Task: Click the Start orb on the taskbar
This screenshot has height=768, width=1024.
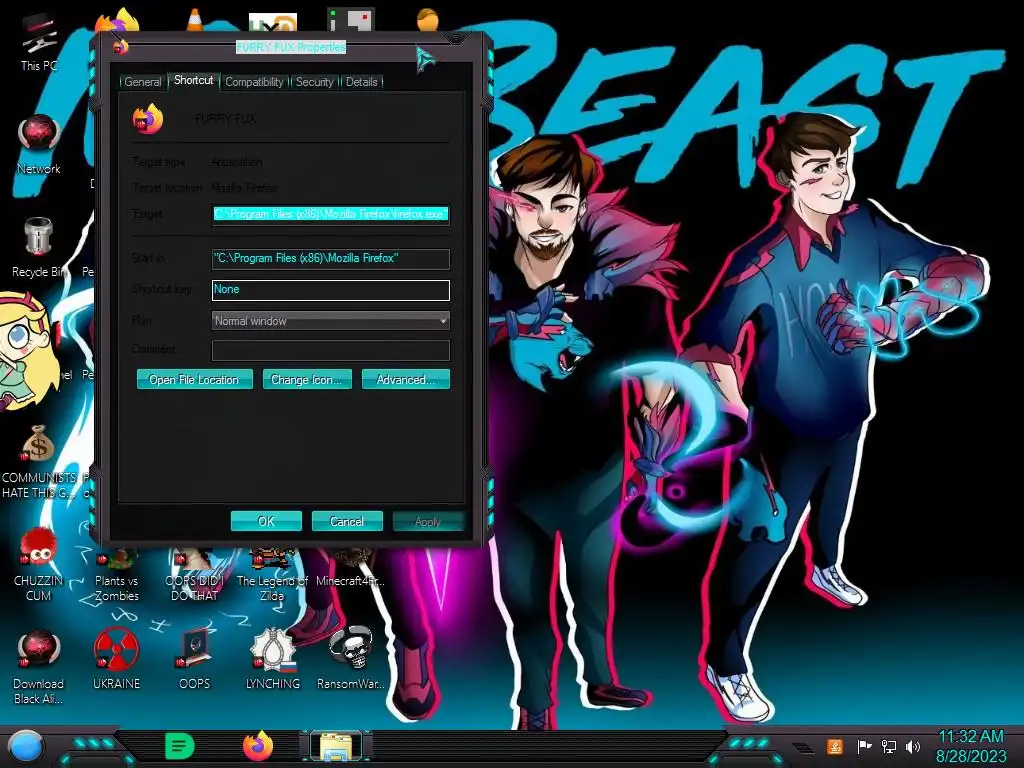Action: (25, 747)
